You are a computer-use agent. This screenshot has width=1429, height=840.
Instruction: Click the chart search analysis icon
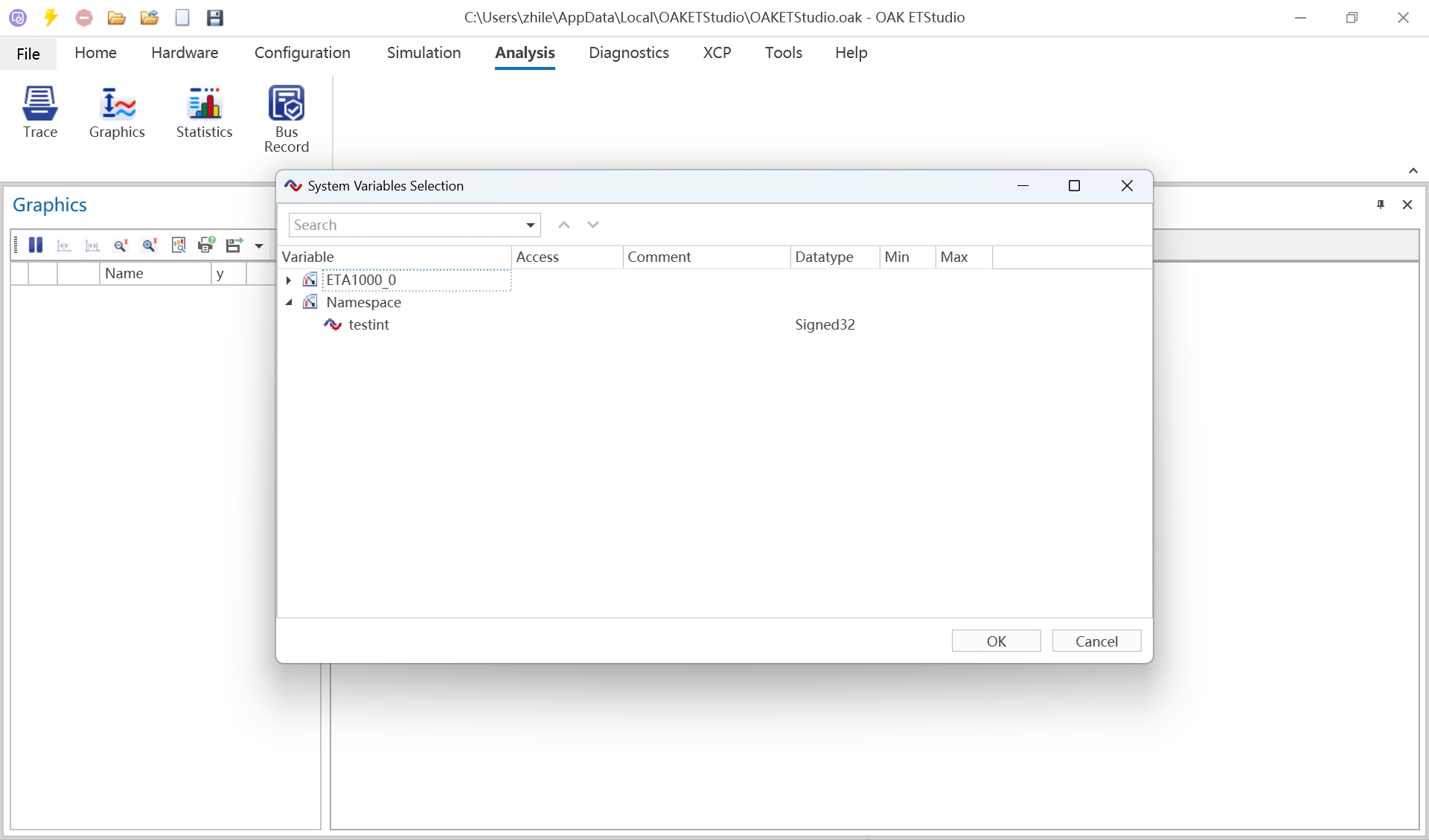coord(179,246)
